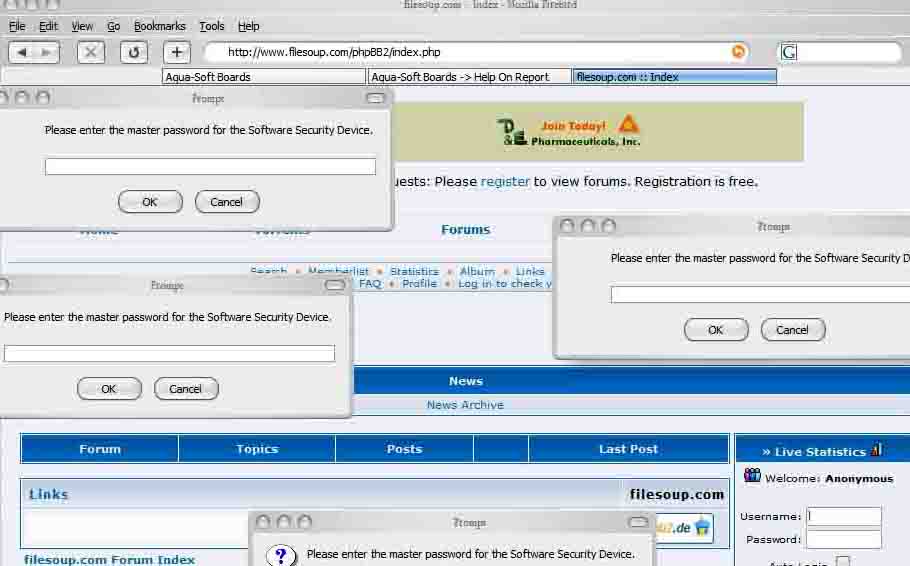This screenshot has height=566, width=910.
Task: Click OK in the prompt below the tab bar
Action: click(x=150, y=202)
